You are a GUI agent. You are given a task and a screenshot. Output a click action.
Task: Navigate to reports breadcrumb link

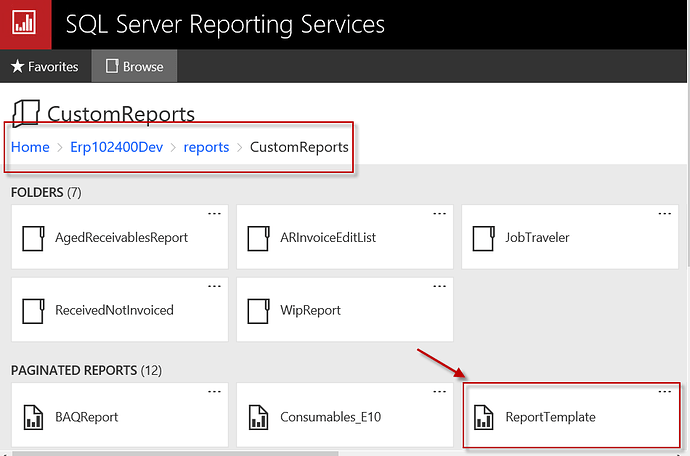coord(205,147)
